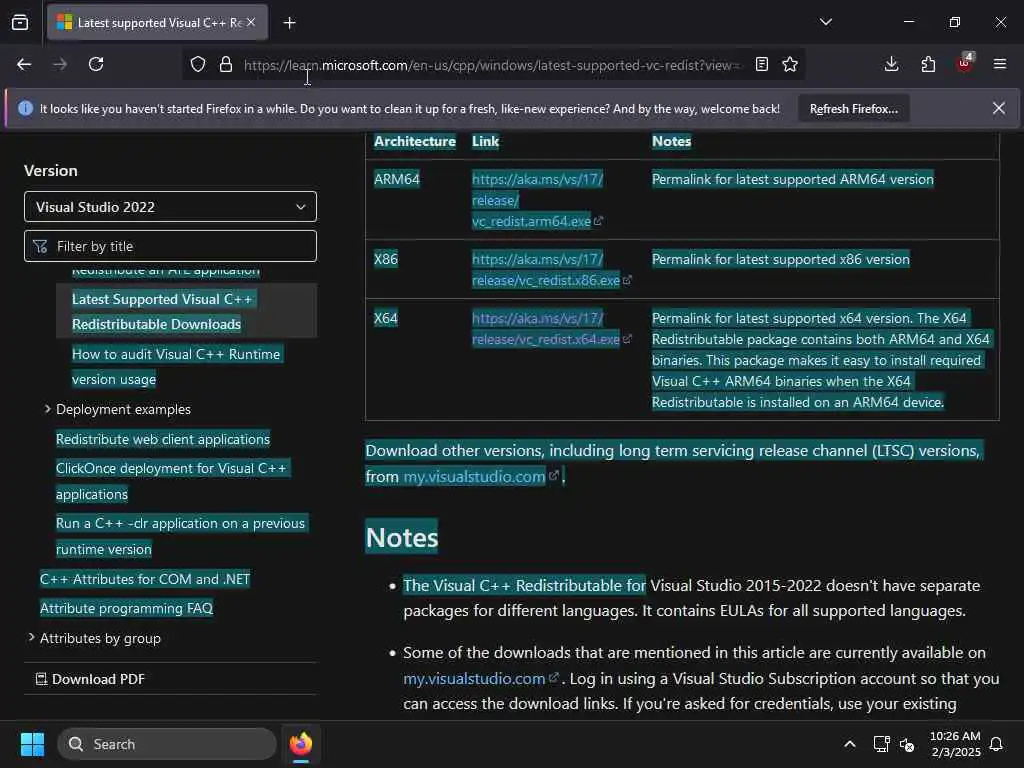Click the Permalink for latest supported x86 note

[x=780, y=259]
